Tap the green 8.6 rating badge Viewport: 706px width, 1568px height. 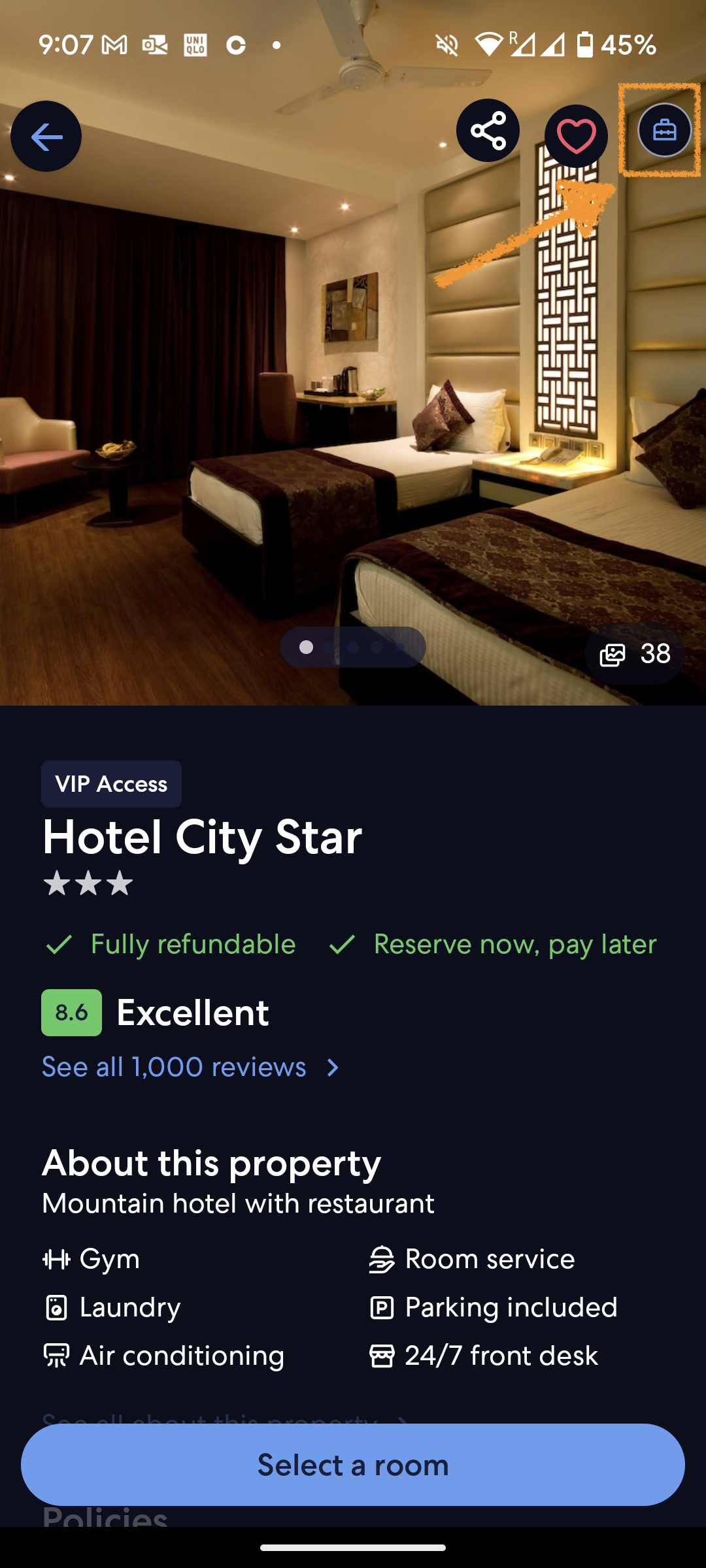[71, 1013]
